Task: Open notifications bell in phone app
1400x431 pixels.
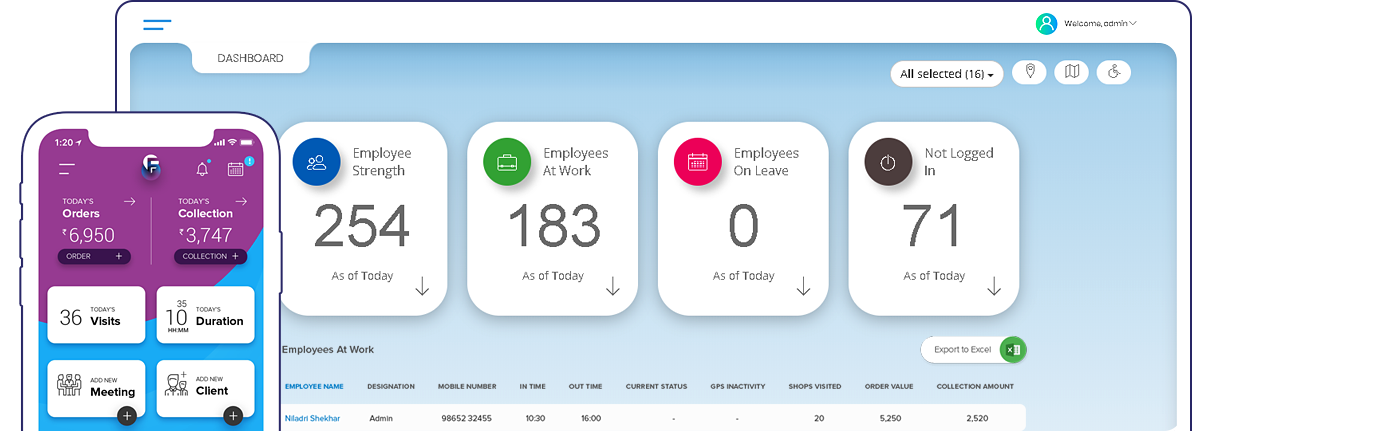Action: coord(202,168)
